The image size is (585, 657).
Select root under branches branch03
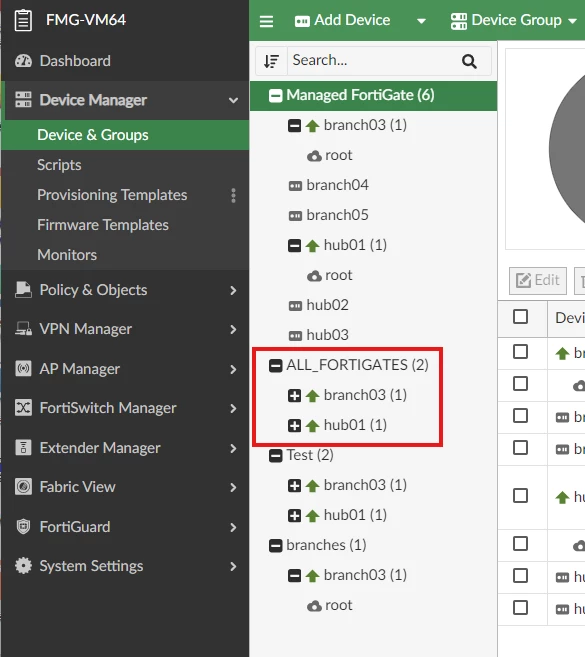(339, 605)
